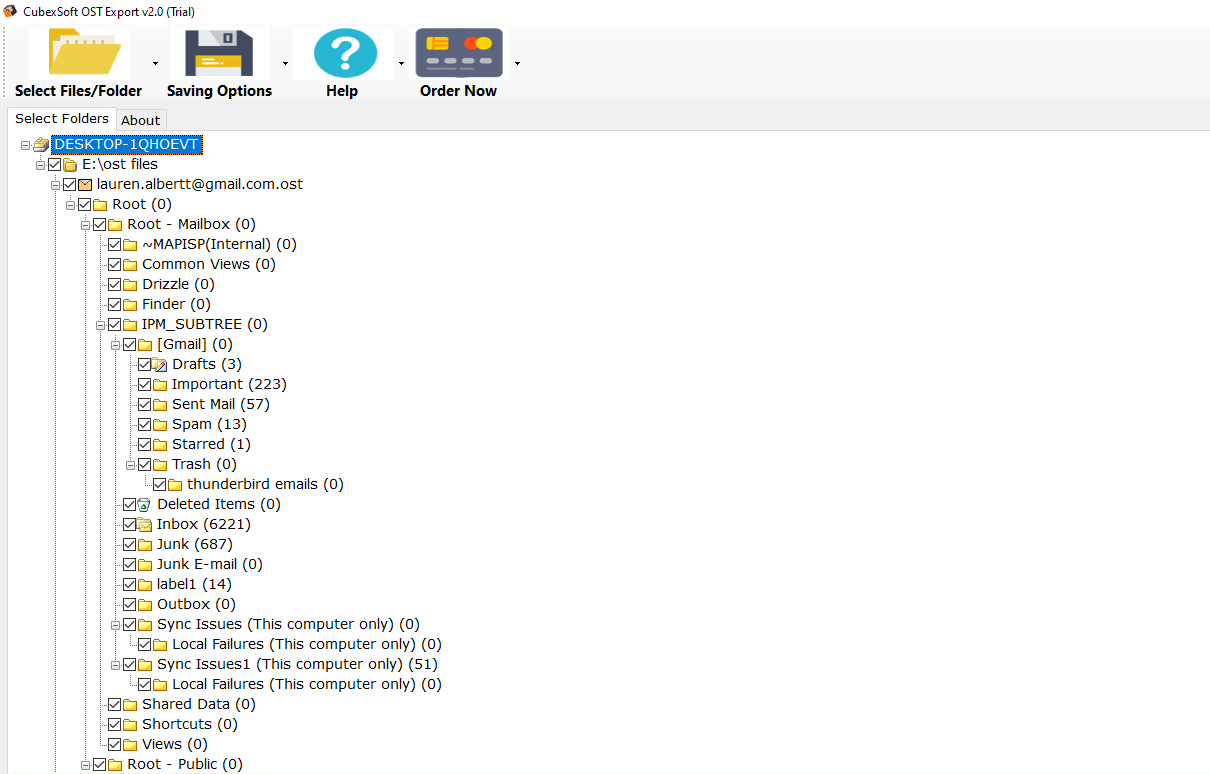Image resolution: width=1210 pixels, height=774 pixels.
Task: Open dropdown arrow next to Select Files/Folder
Action: click(155, 63)
